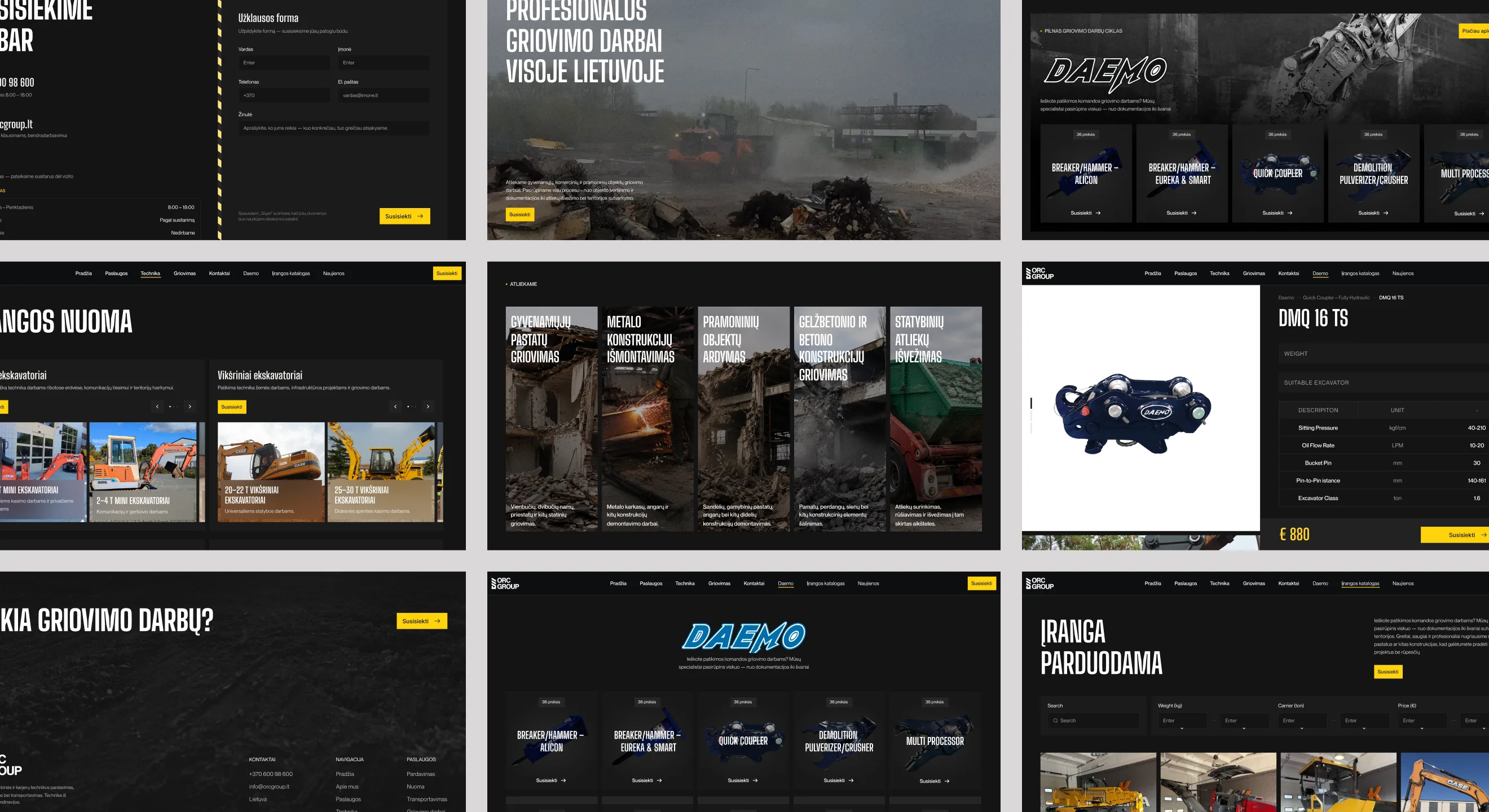Click arrow on blue Daemo page Multi Processor card
The image size is (1489, 812).
[947, 782]
